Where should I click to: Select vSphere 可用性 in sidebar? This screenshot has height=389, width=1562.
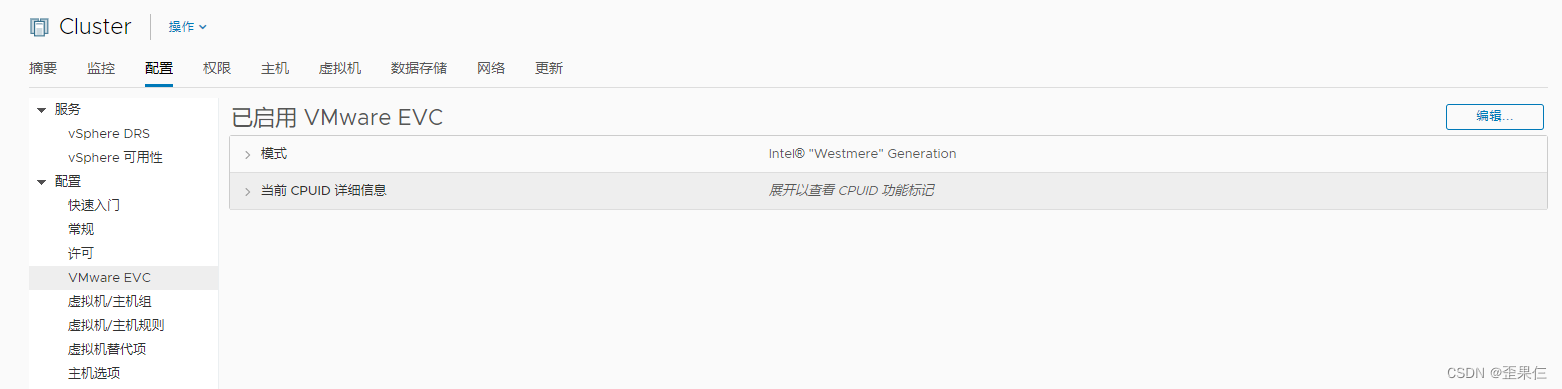[115, 157]
